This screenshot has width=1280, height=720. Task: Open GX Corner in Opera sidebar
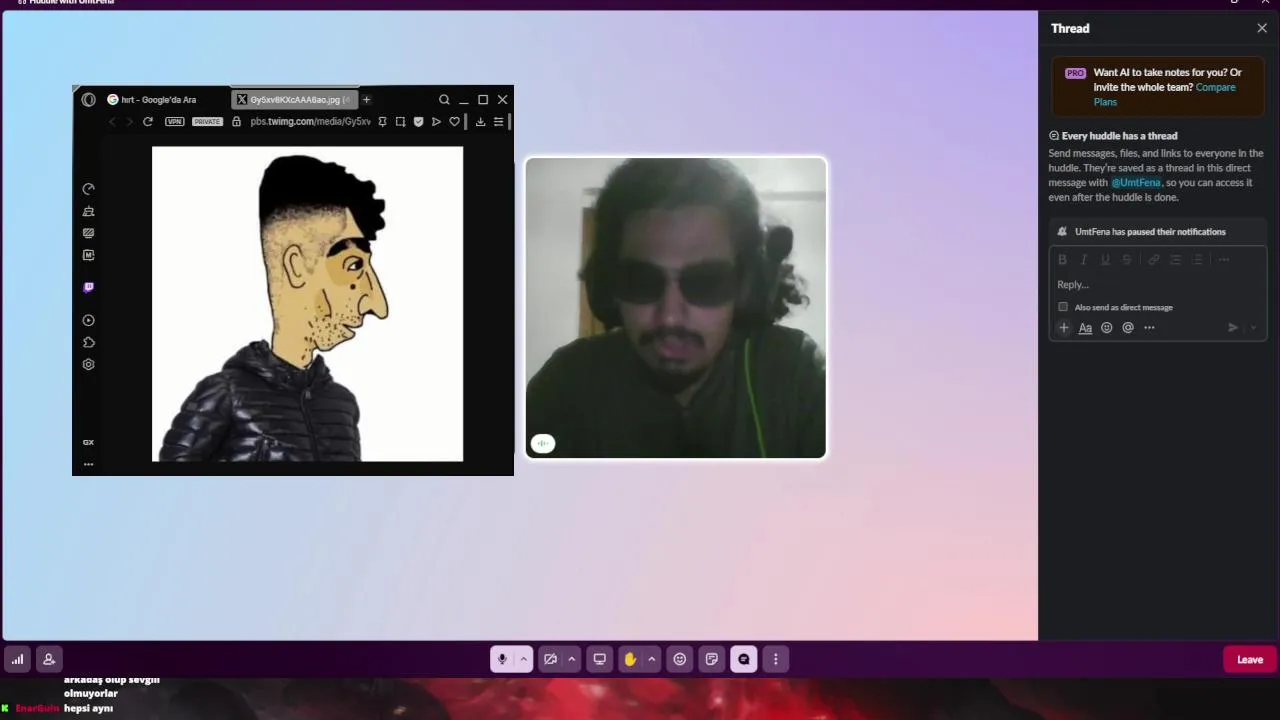88,442
